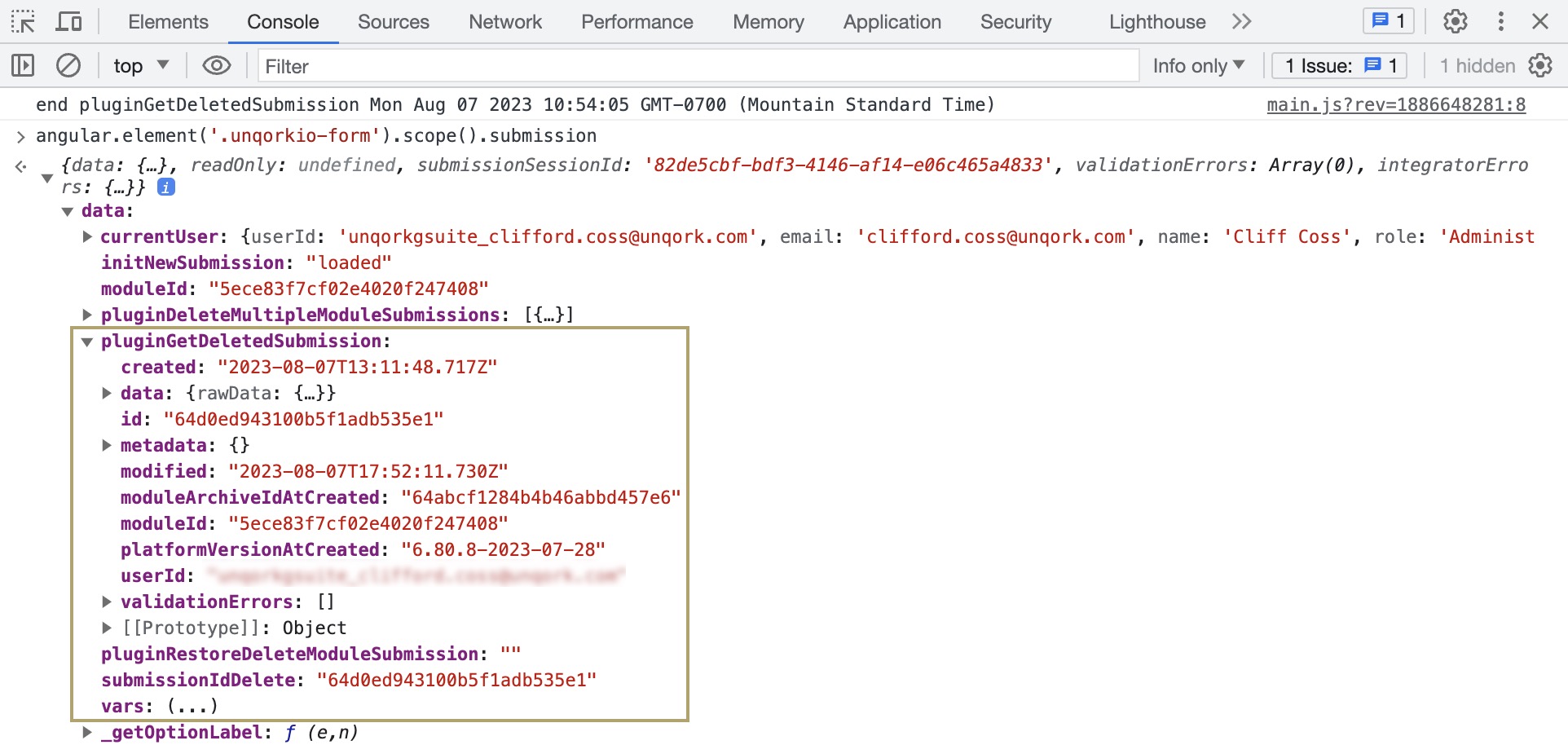Viewport: 1568px width, 745px height.
Task: Open the Application tab
Action: [892, 22]
